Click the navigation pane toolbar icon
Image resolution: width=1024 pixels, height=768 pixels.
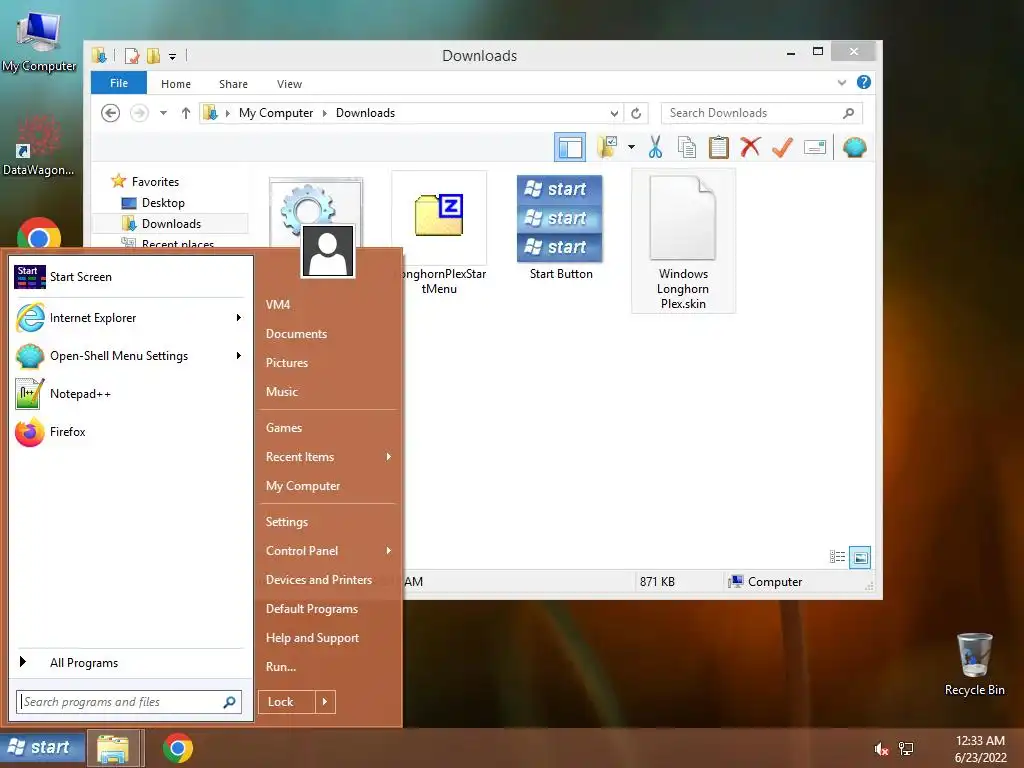click(x=569, y=147)
